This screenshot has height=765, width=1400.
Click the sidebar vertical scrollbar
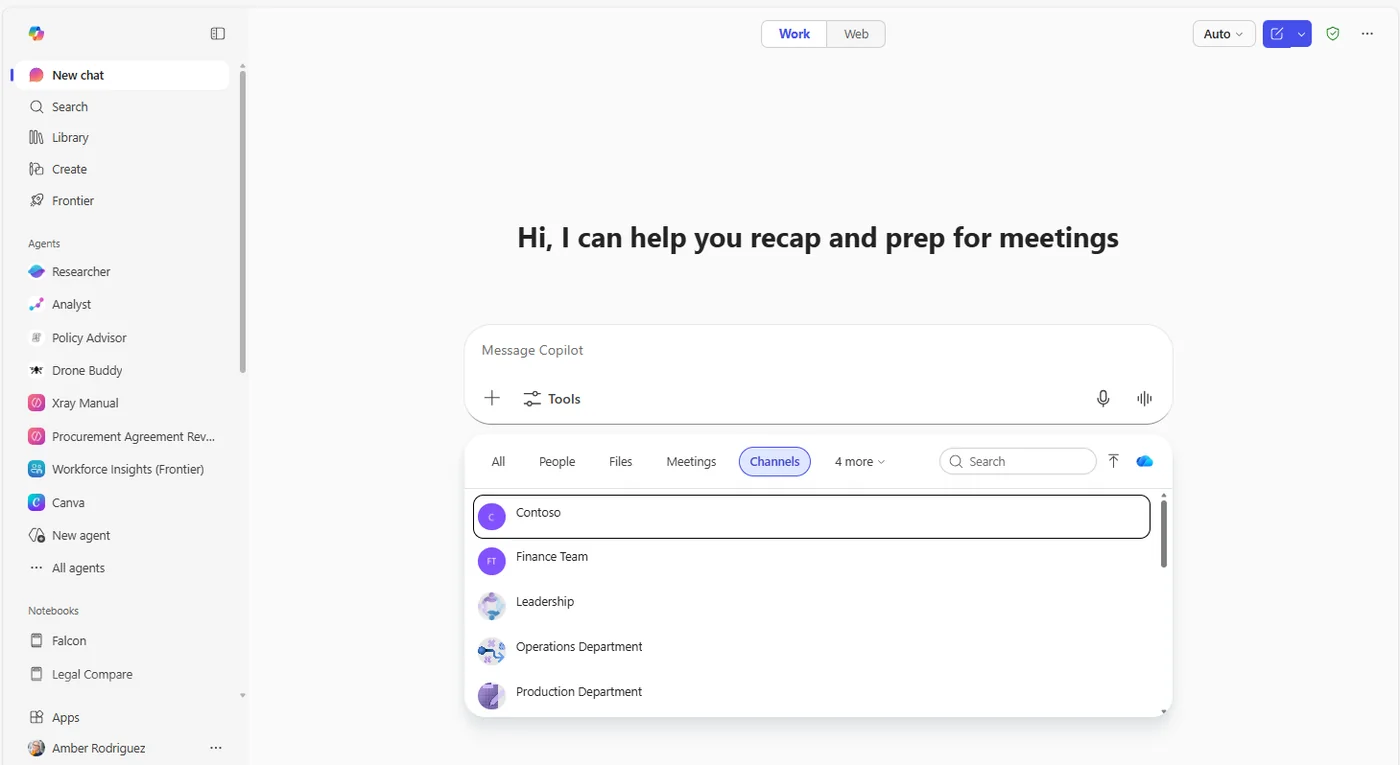point(242,222)
